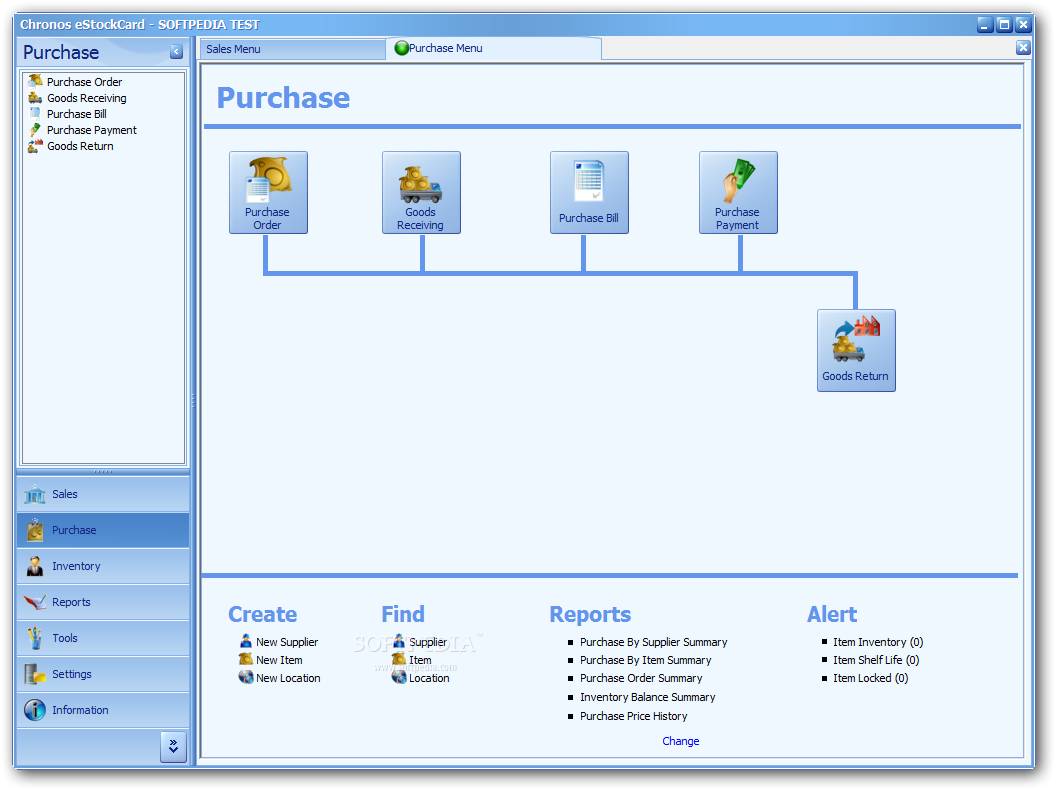
Task: Select Purchase Payment text in sidebar list
Action: (x=92, y=131)
